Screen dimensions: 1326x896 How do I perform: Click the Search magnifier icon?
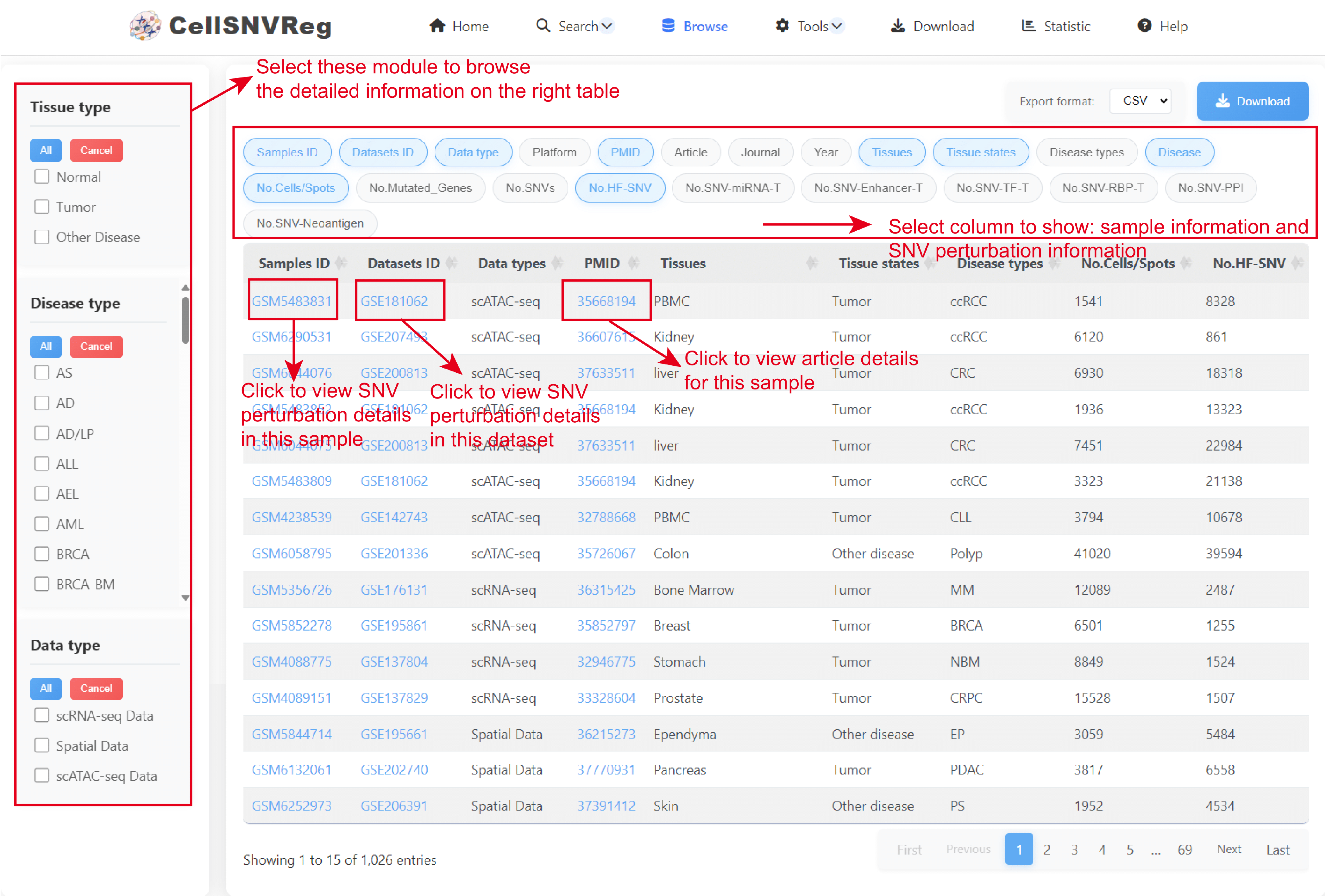543,26
